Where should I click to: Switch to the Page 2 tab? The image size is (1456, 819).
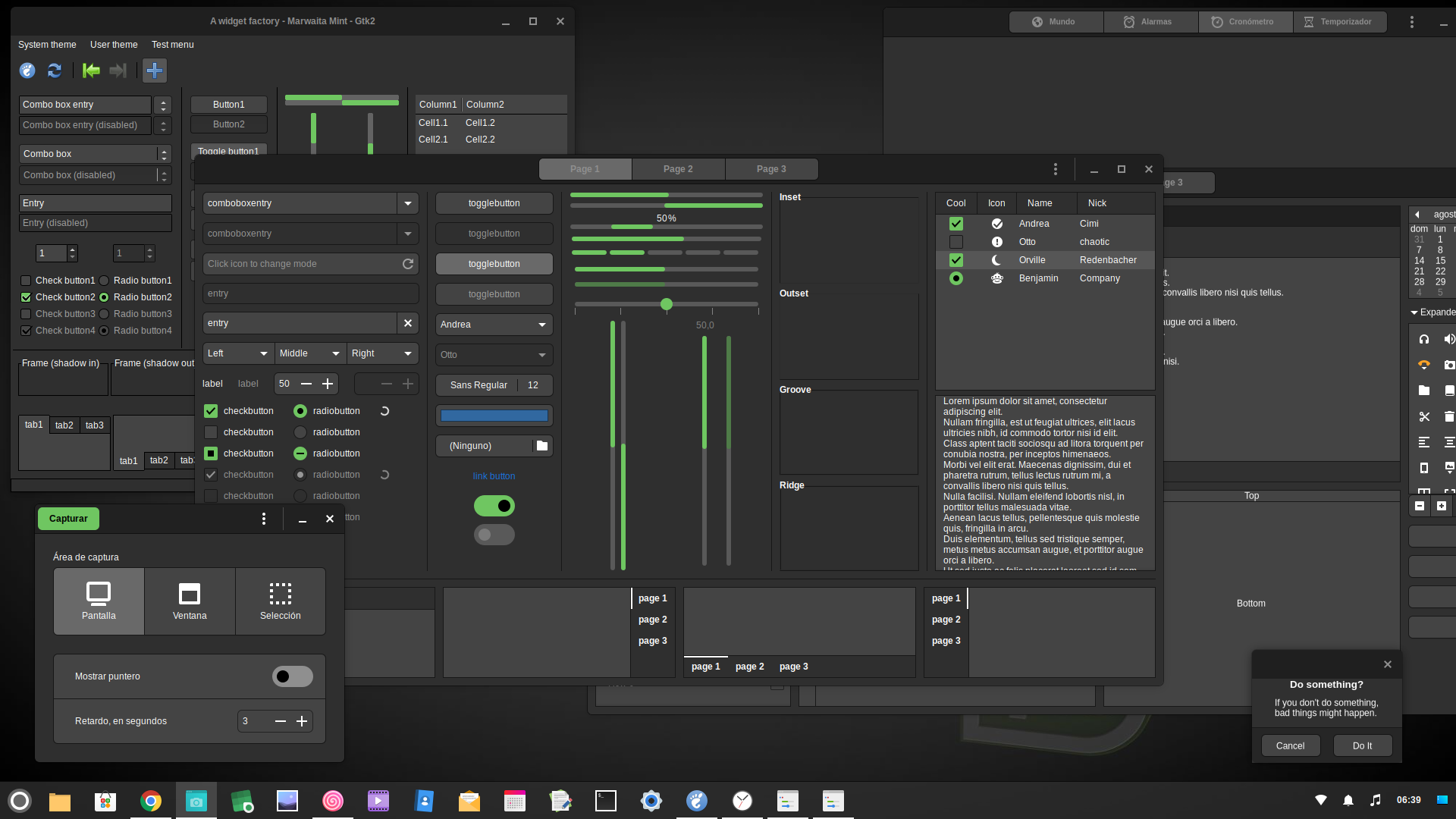click(678, 169)
